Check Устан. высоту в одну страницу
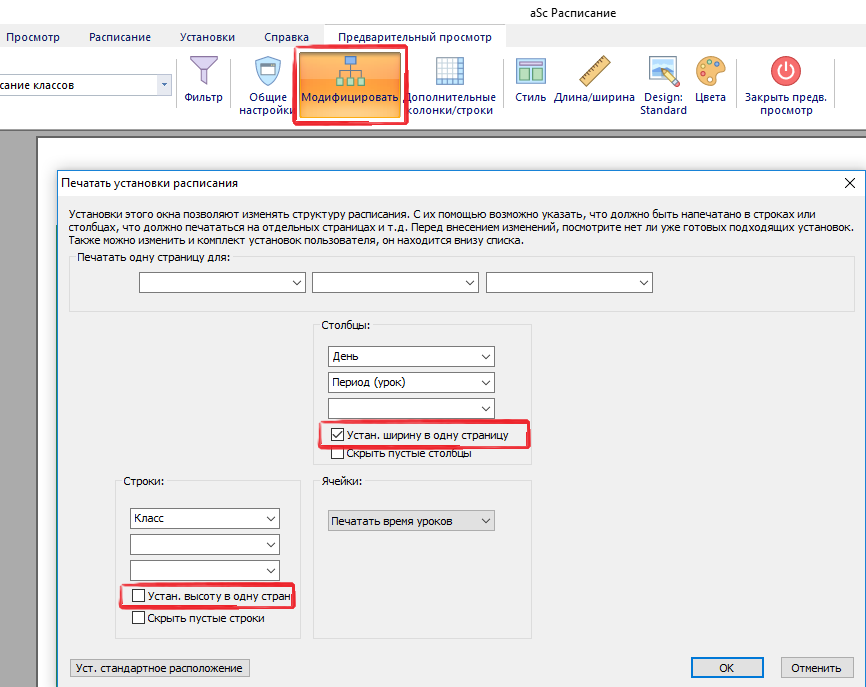The image size is (866, 687). pos(139,596)
